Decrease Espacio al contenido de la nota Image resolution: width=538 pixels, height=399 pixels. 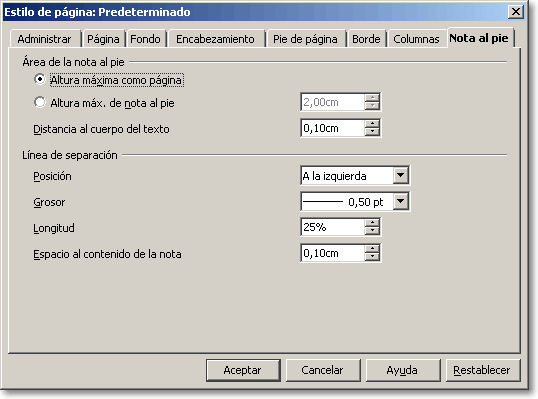pyautogui.click(x=372, y=257)
